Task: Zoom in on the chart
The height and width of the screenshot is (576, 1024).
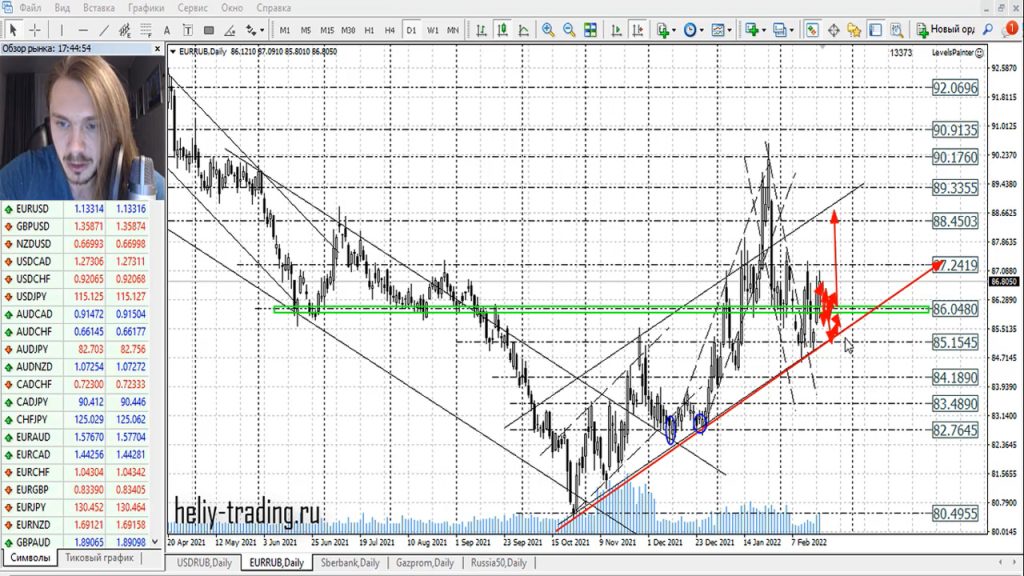Action: pyautogui.click(x=548, y=30)
